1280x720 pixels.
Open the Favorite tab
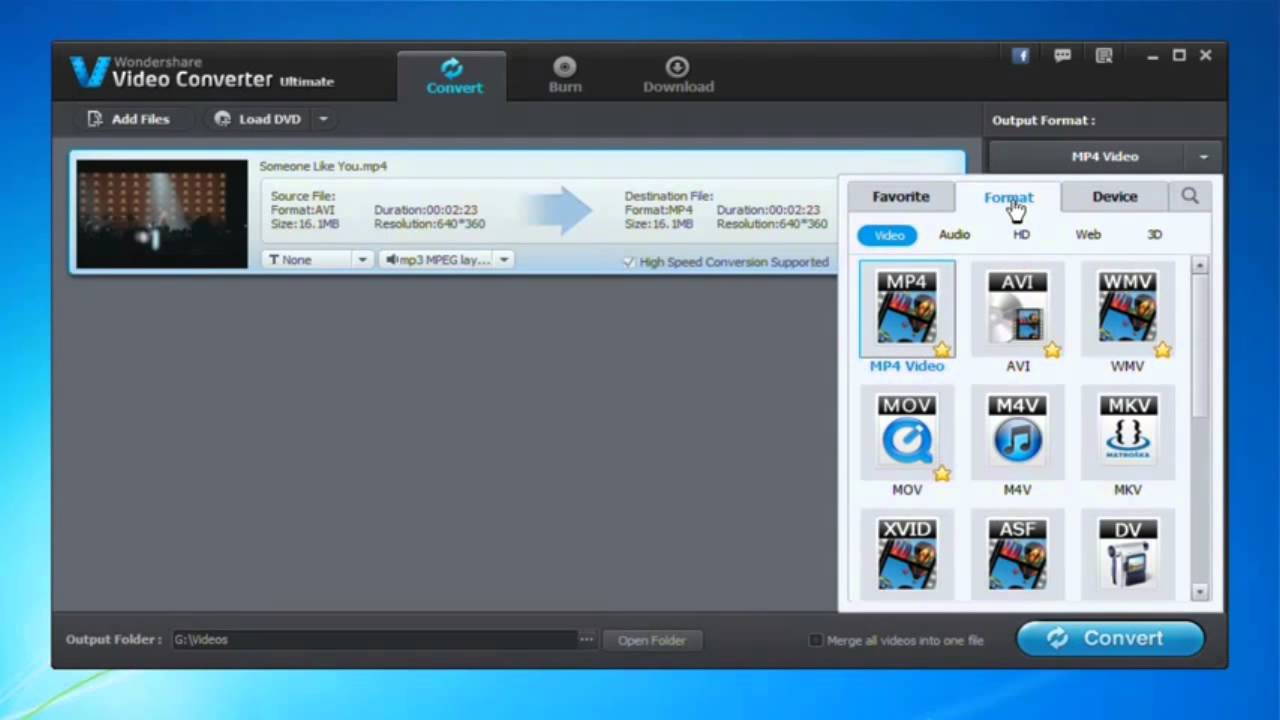click(x=900, y=197)
